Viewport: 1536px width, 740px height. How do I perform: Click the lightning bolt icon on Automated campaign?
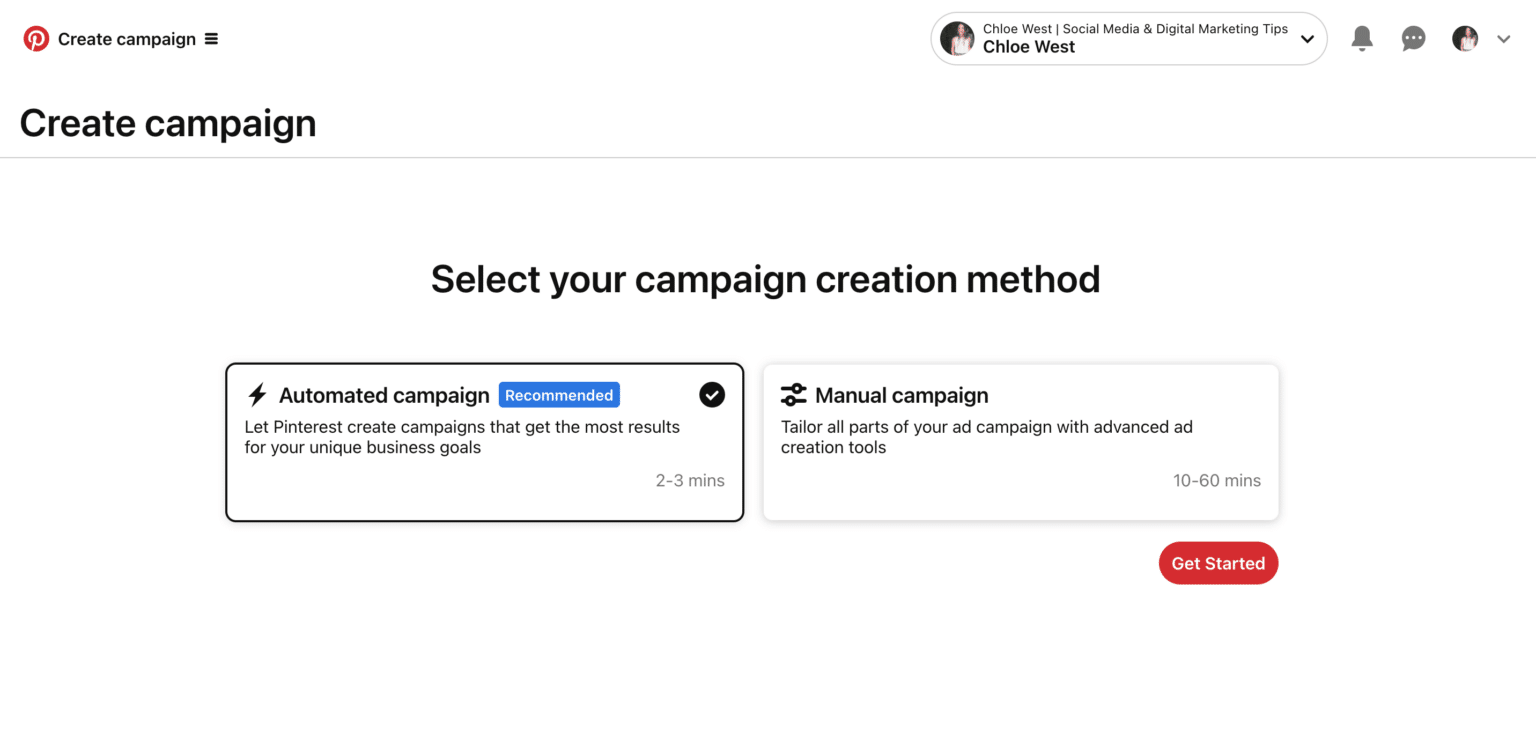click(257, 394)
